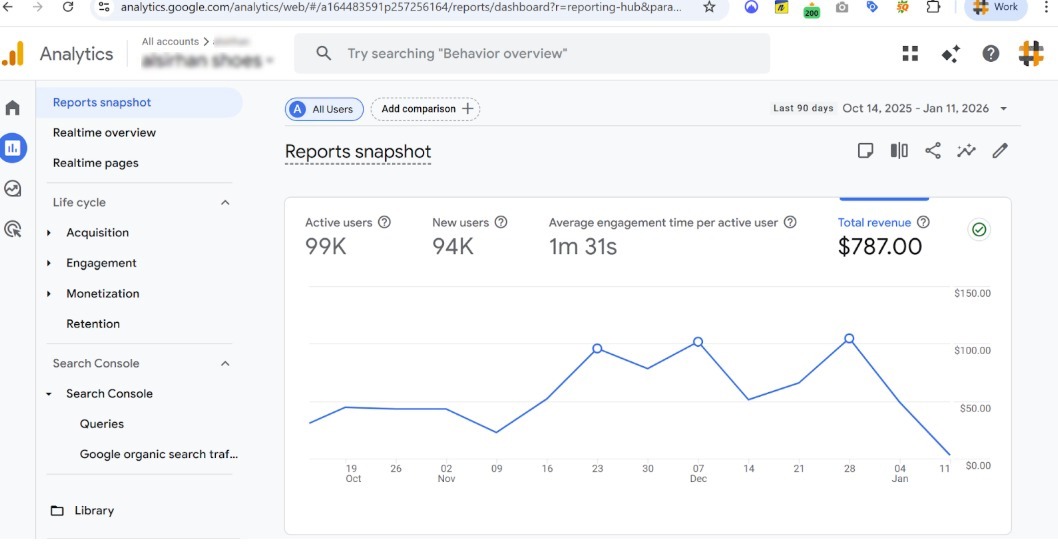The image size is (1058, 556).
Task: Open the browser extensions puzzle icon
Action: pyautogui.click(x=933, y=7)
